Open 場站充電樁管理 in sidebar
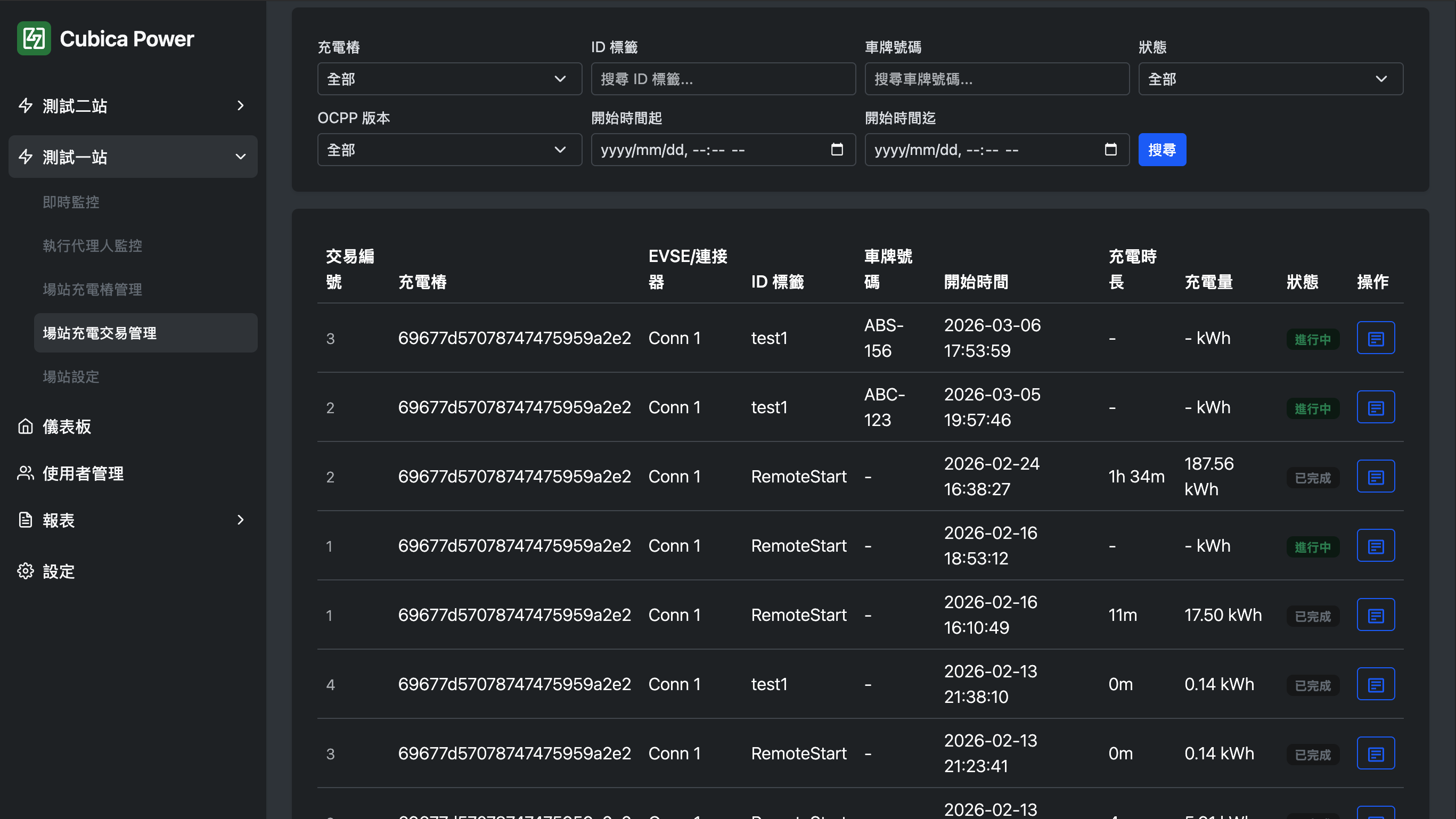This screenshot has width=1456, height=819. (93, 289)
